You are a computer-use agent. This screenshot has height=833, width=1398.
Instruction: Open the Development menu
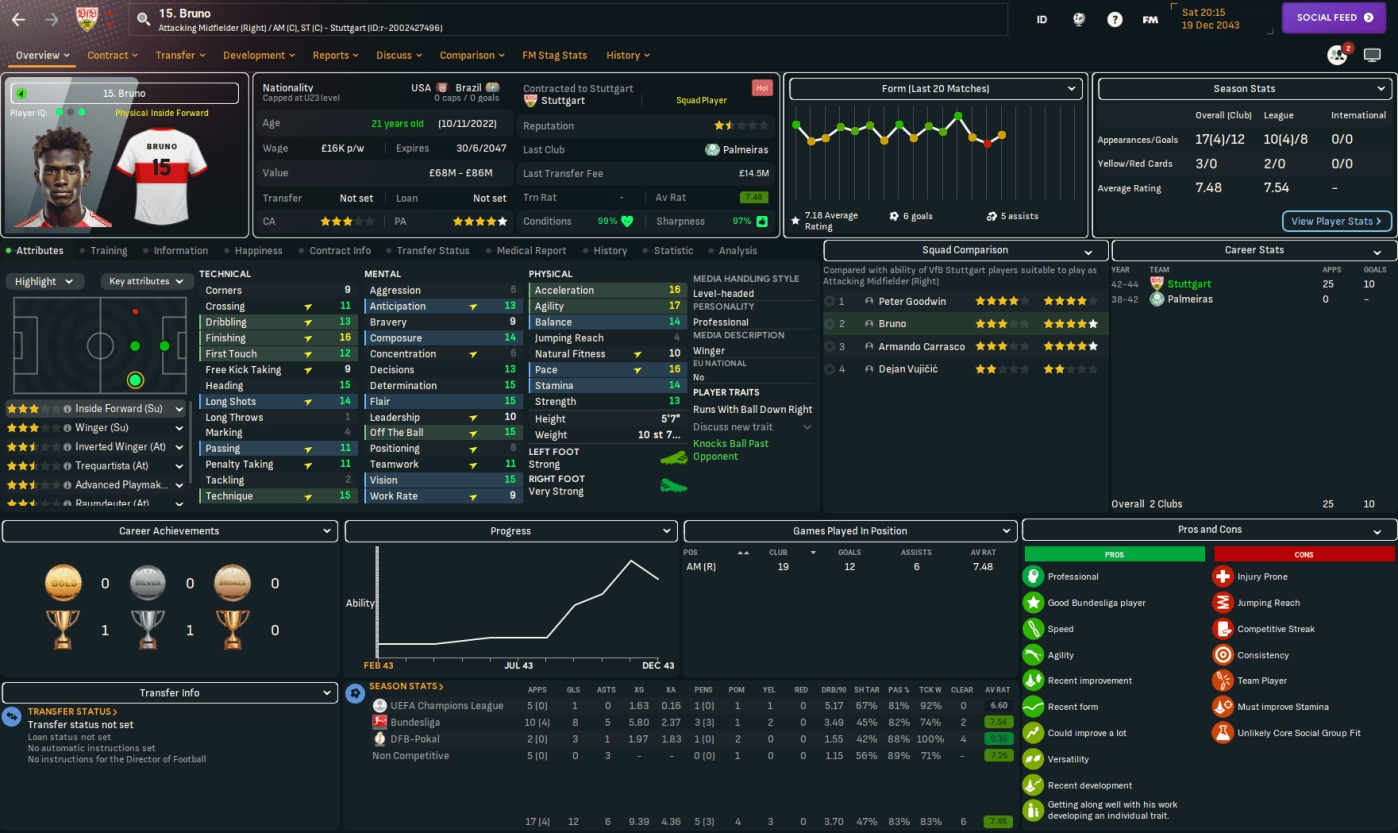[260, 55]
